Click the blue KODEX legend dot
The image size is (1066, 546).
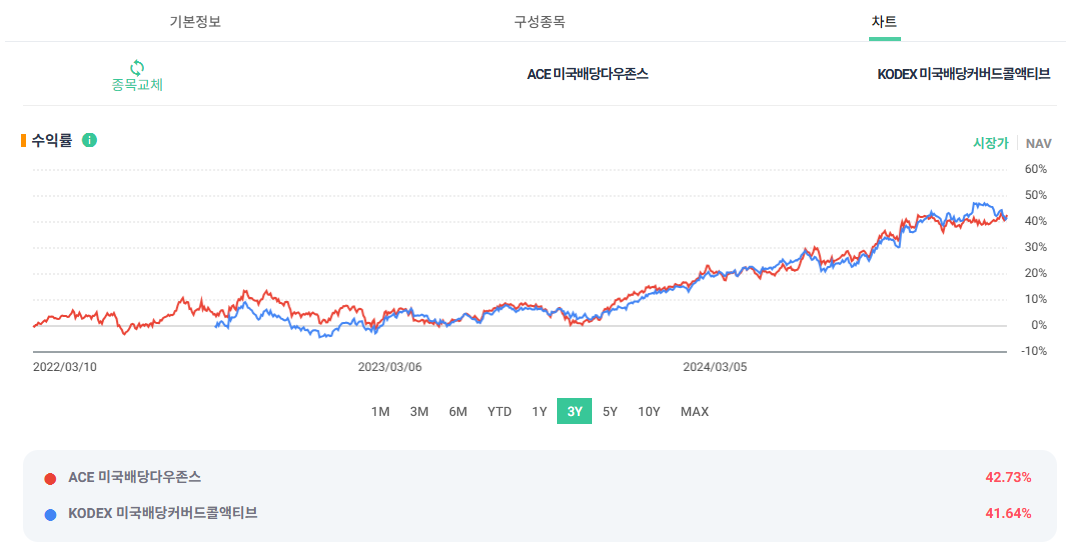coord(50,515)
